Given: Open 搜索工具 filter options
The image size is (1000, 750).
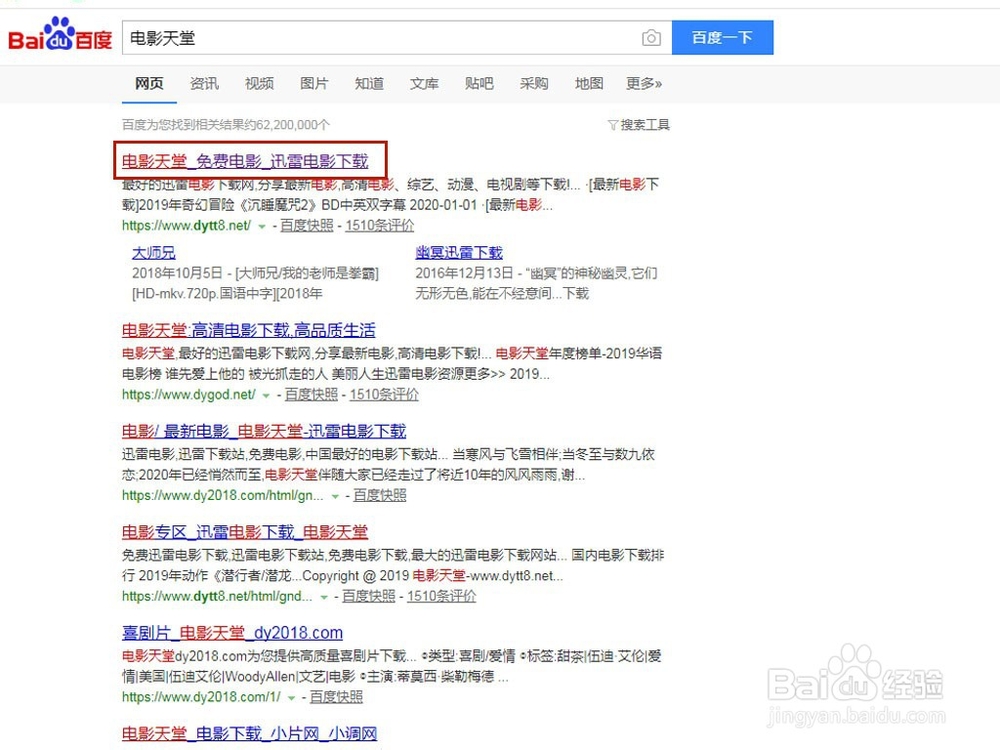Looking at the screenshot, I should point(638,124).
